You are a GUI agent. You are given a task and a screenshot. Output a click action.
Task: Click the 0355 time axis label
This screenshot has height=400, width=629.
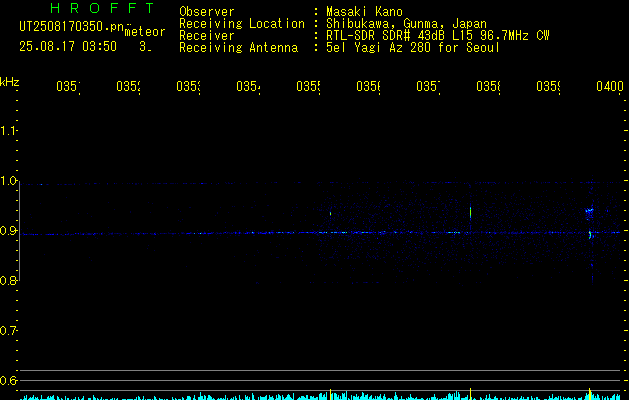coord(308,86)
